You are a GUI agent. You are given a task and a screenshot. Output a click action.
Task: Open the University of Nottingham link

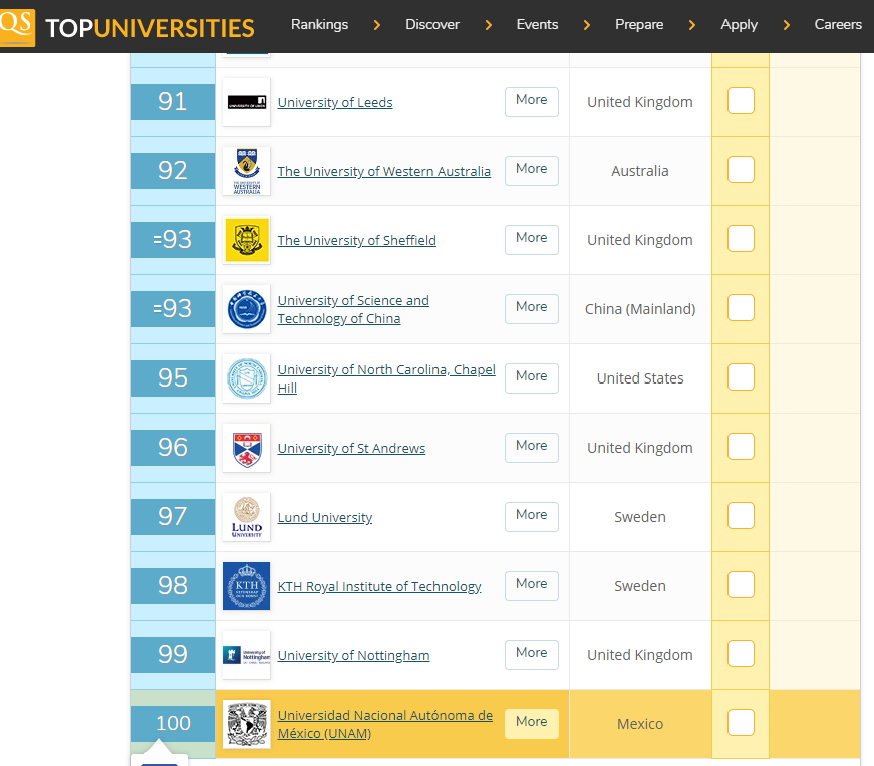(353, 656)
